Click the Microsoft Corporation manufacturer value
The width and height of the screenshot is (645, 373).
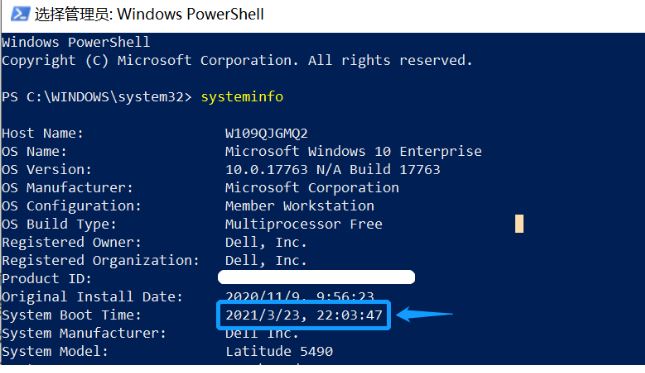[x=312, y=188]
